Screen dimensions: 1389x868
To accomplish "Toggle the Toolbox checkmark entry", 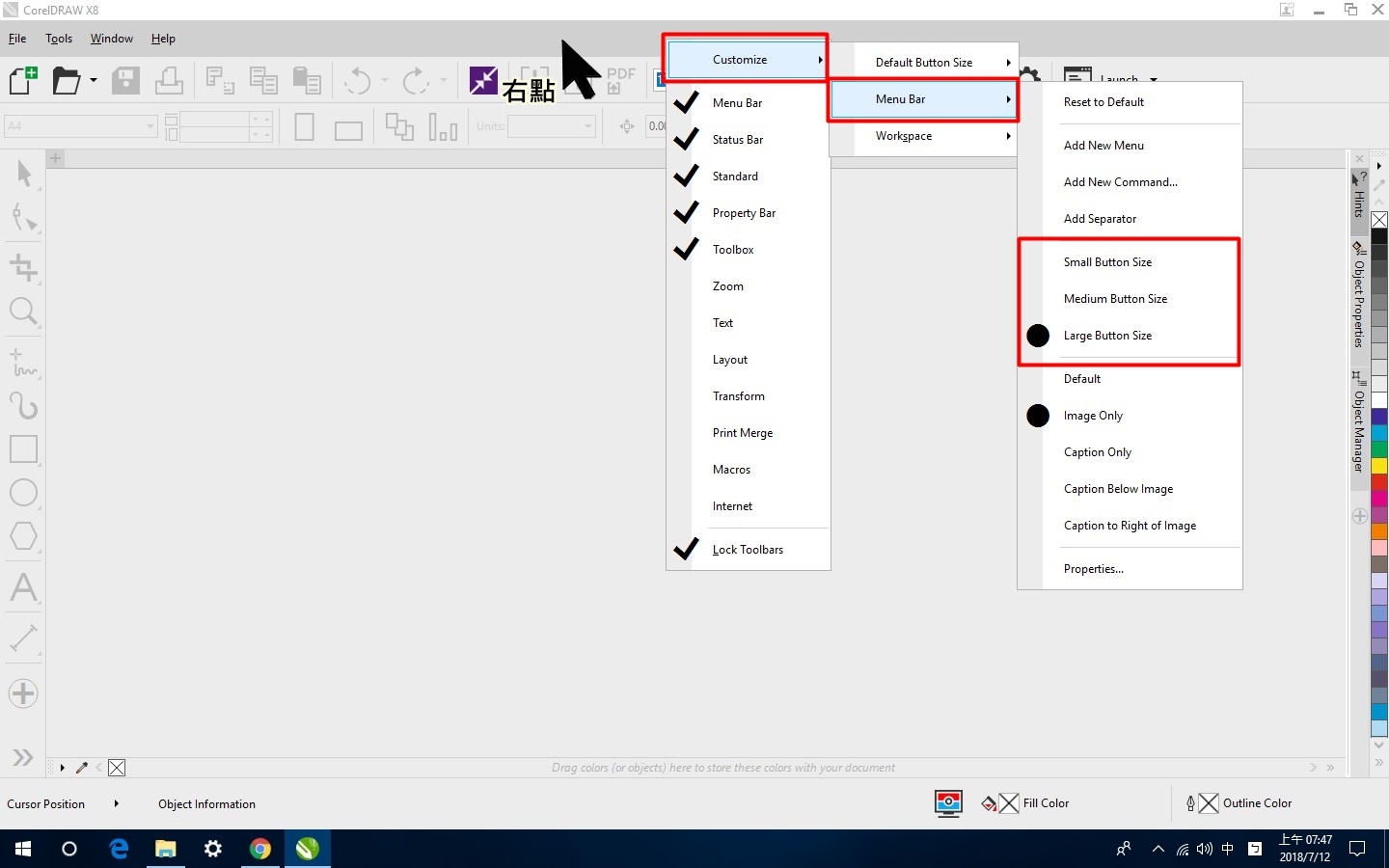I will pyautogui.click(x=749, y=250).
